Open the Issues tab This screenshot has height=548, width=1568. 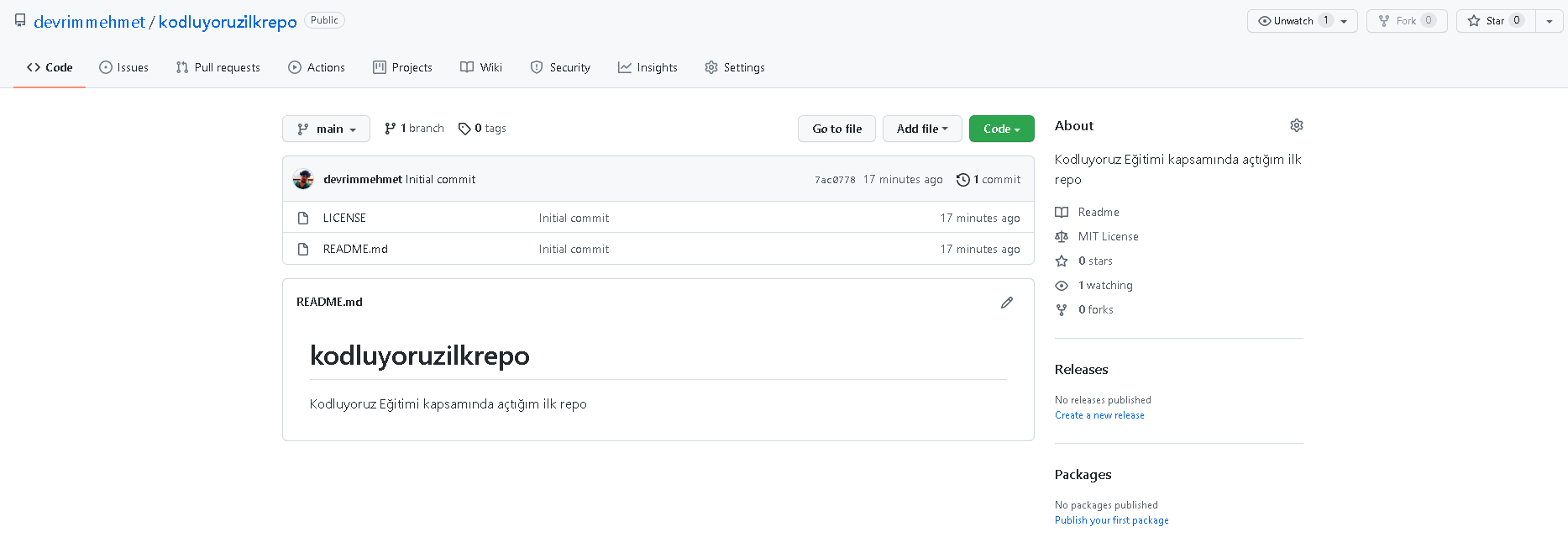123,67
